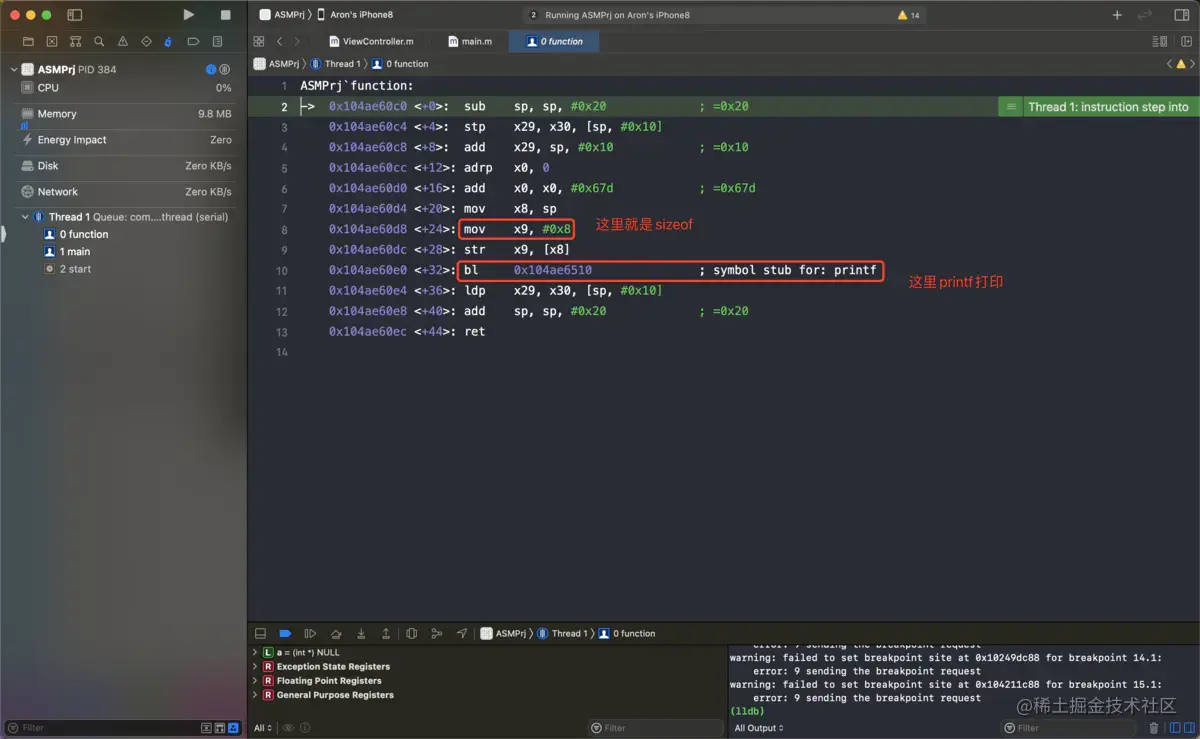Click Thread 1 in the debug bar

pos(565,633)
